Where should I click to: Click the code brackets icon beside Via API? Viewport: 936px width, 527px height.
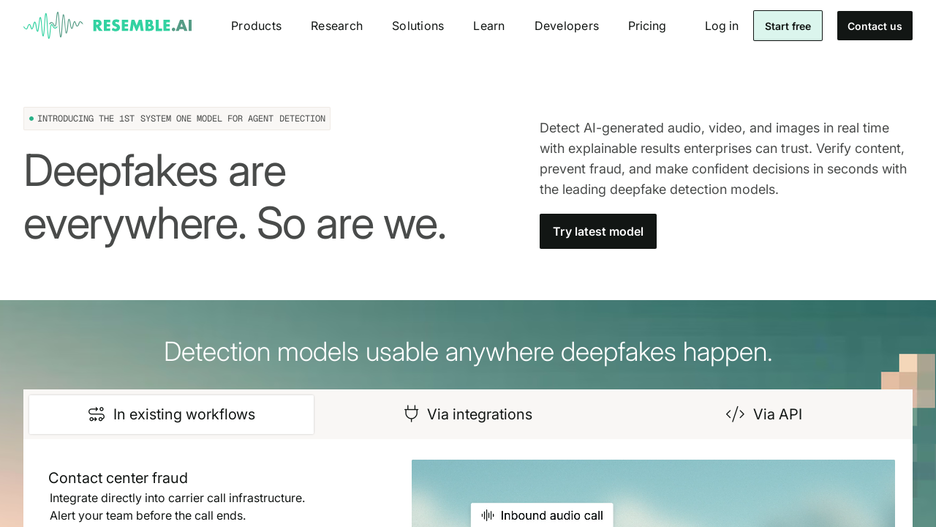click(x=735, y=414)
